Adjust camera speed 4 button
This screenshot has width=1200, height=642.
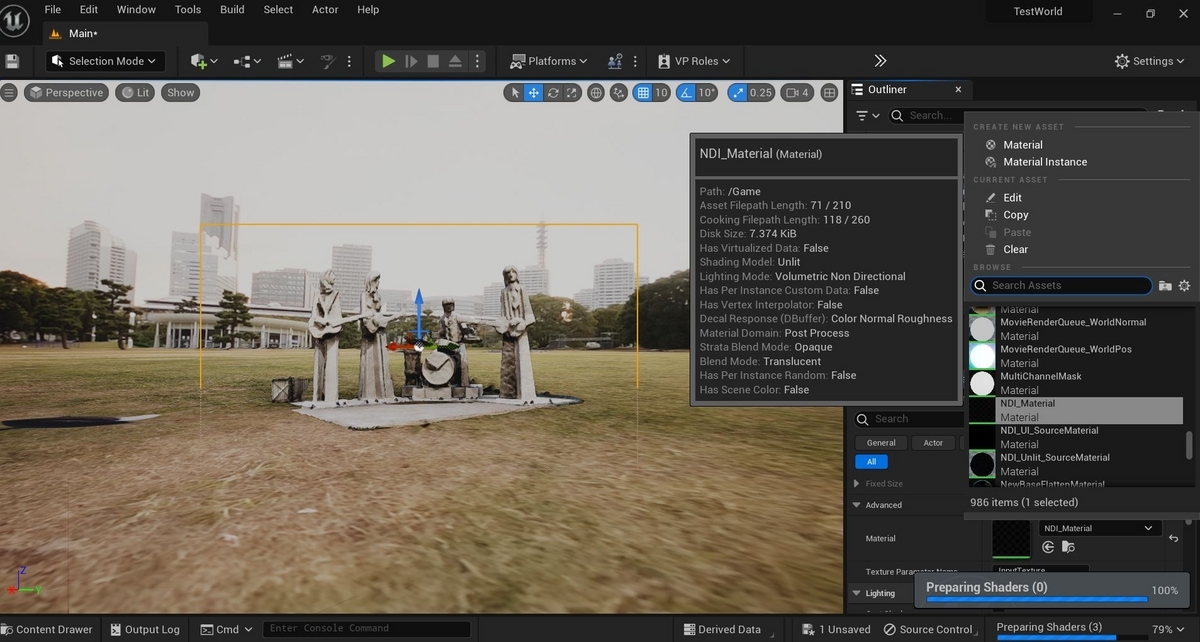click(797, 93)
